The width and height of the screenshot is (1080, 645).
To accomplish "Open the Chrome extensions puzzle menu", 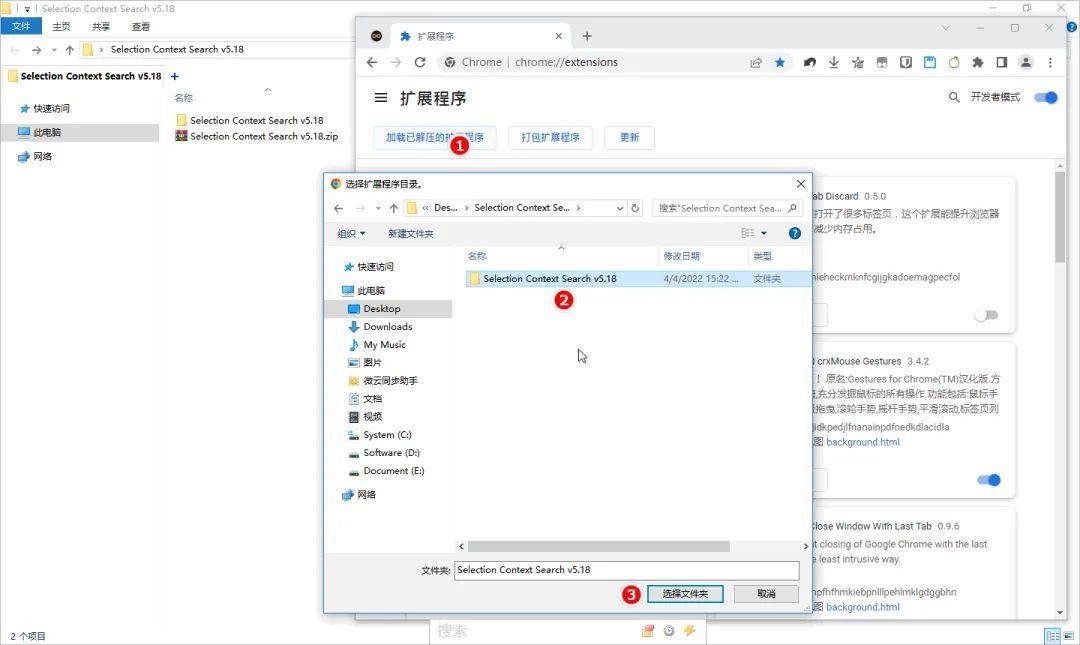I will pyautogui.click(x=977, y=63).
